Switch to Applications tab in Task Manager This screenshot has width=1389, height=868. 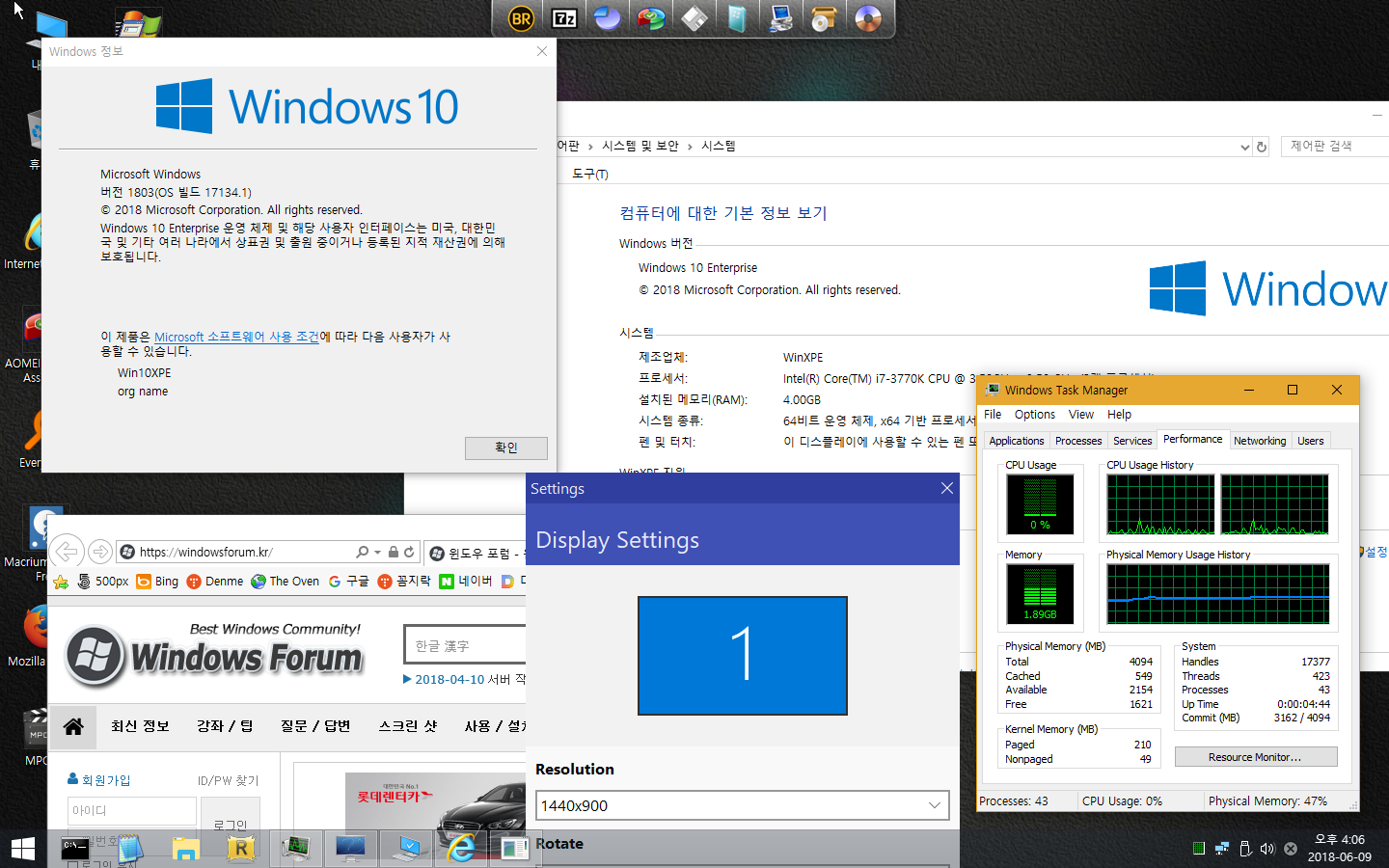[x=1017, y=441]
